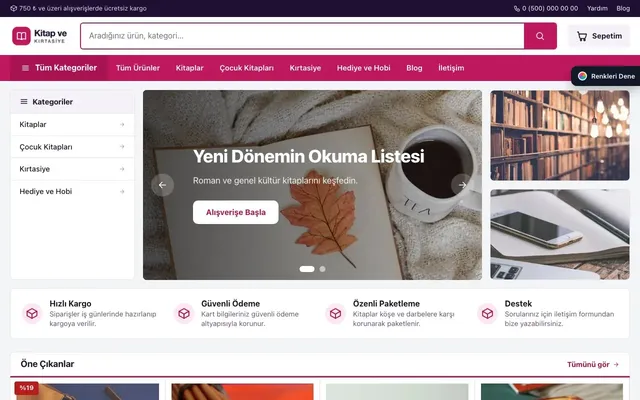The height and width of the screenshot is (400, 640).
Task: Click the Özenli Paketleme box icon
Action: point(336,313)
